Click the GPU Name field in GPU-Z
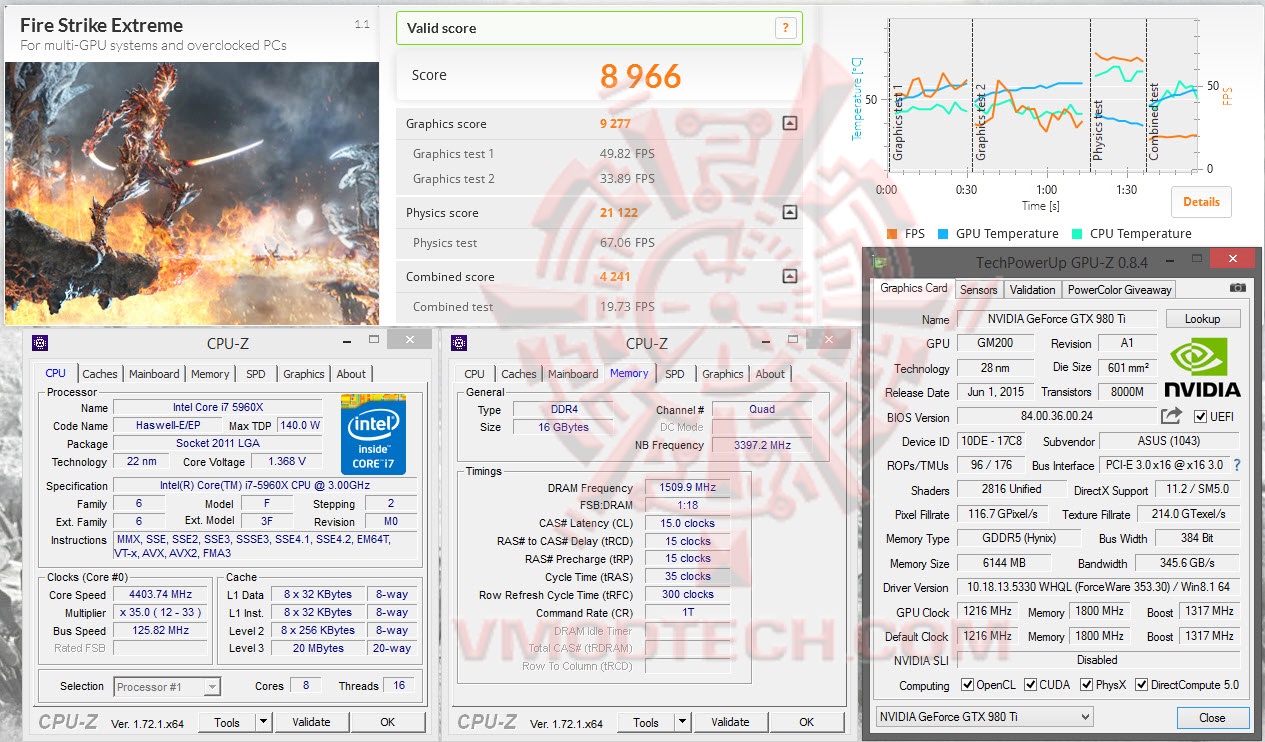The height and width of the screenshot is (742, 1265). point(1056,319)
